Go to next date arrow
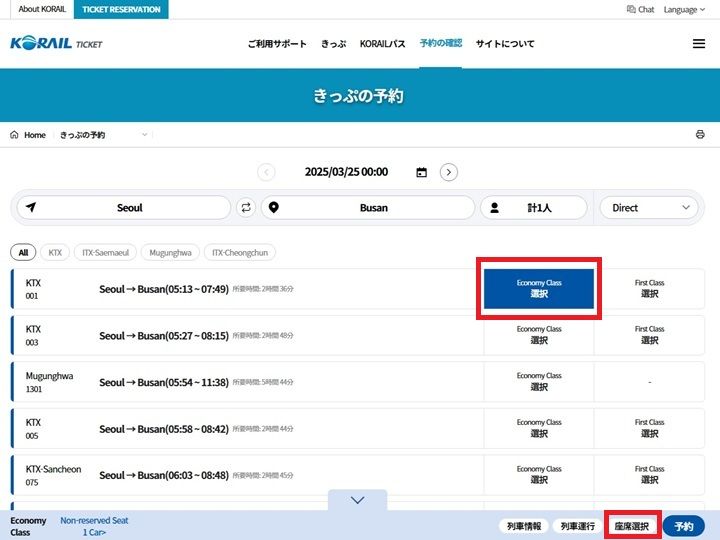The width and height of the screenshot is (720, 540). pos(449,172)
